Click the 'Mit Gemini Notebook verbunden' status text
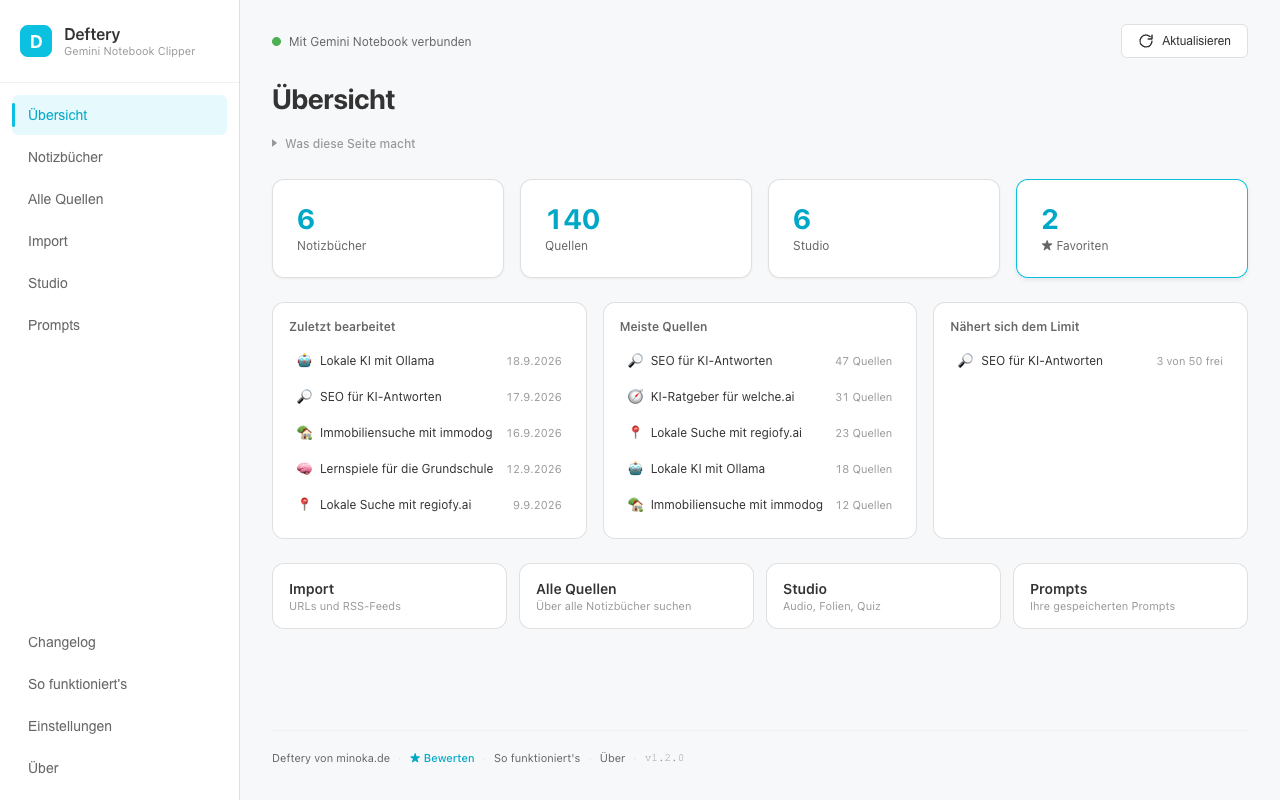1280x800 pixels. [x=380, y=42]
